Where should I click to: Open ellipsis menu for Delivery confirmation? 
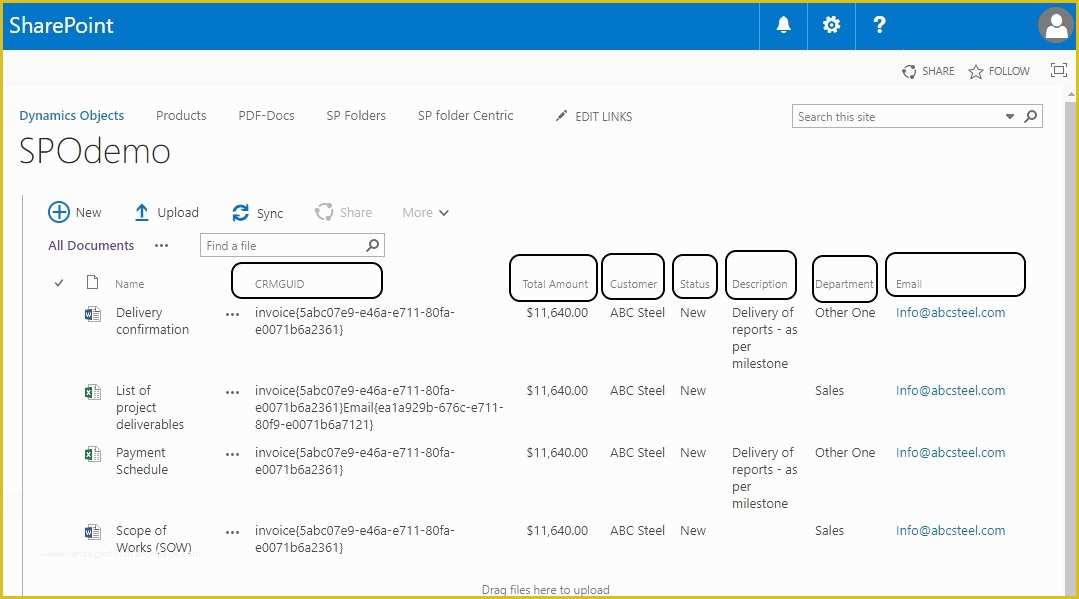point(233,315)
